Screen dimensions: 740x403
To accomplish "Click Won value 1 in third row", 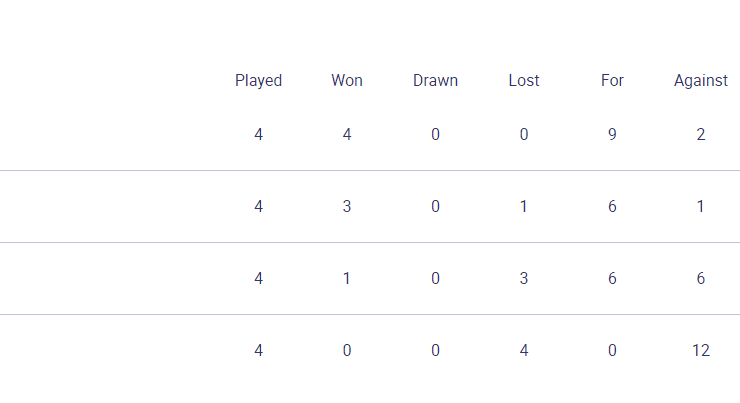I will point(347,278).
